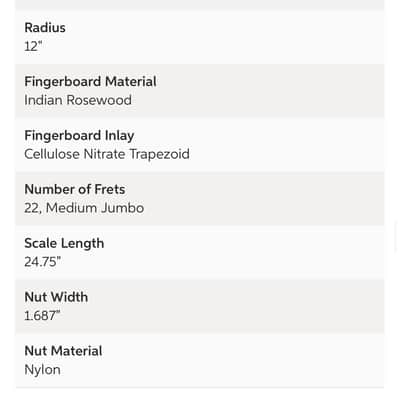Click Cellulose Nitrate Trapezoid text
This screenshot has width=400, height=400.
(x=107, y=154)
